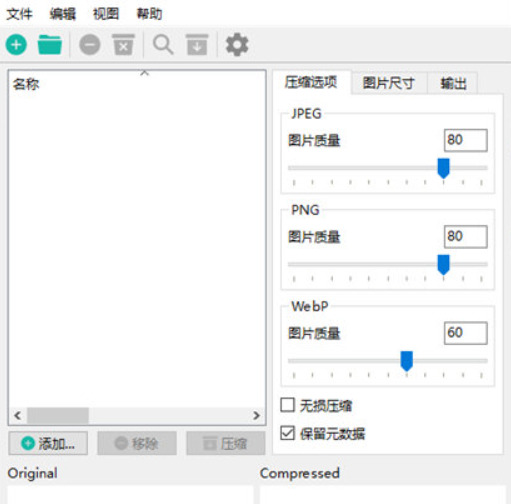The width and height of the screenshot is (511, 504).
Task: Click the 添加... button
Action: click(48, 443)
